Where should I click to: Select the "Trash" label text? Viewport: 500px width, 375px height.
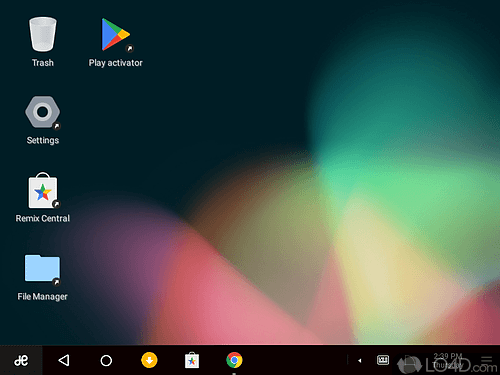[x=43, y=63]
